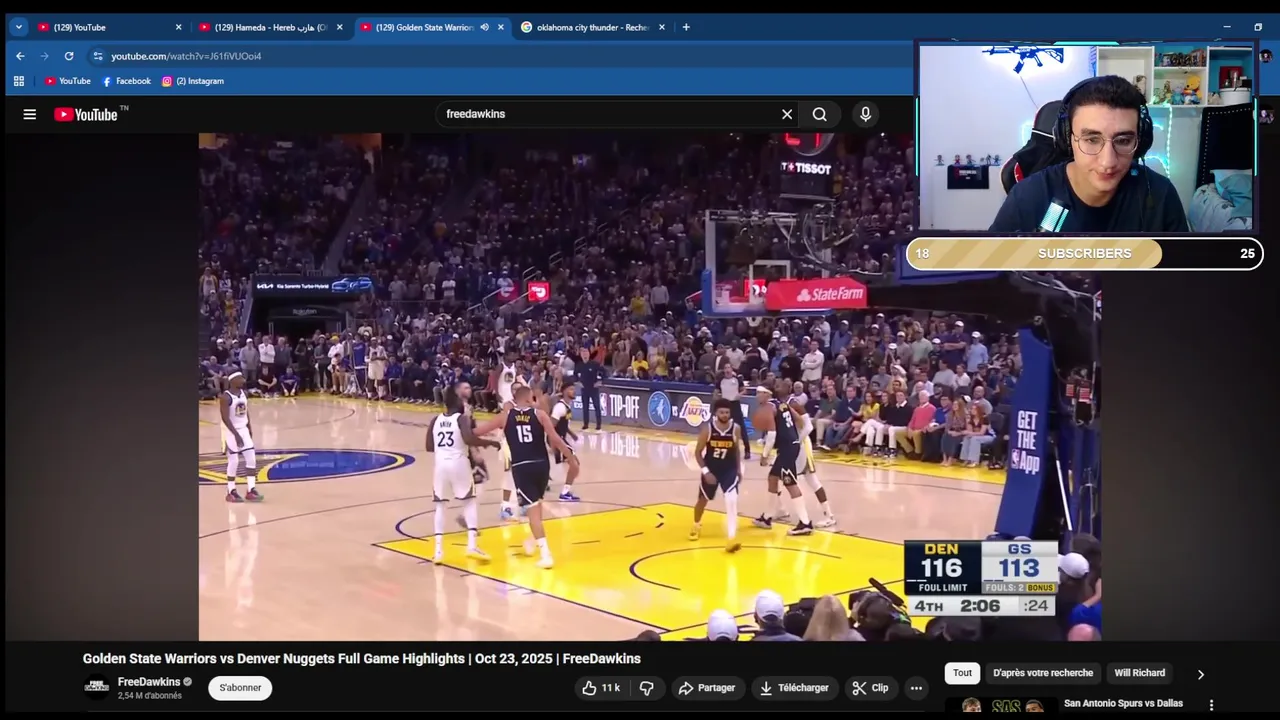
Task: Click the freedawkins search input field
Action: pos(610,114)
